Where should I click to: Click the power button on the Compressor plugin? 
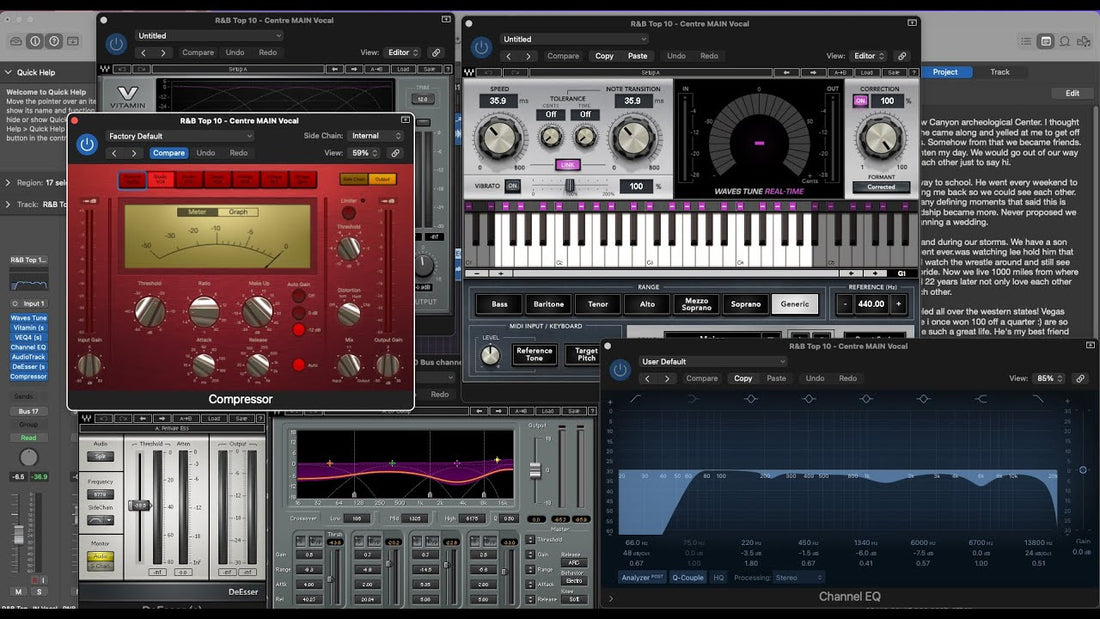pos(87,143)
